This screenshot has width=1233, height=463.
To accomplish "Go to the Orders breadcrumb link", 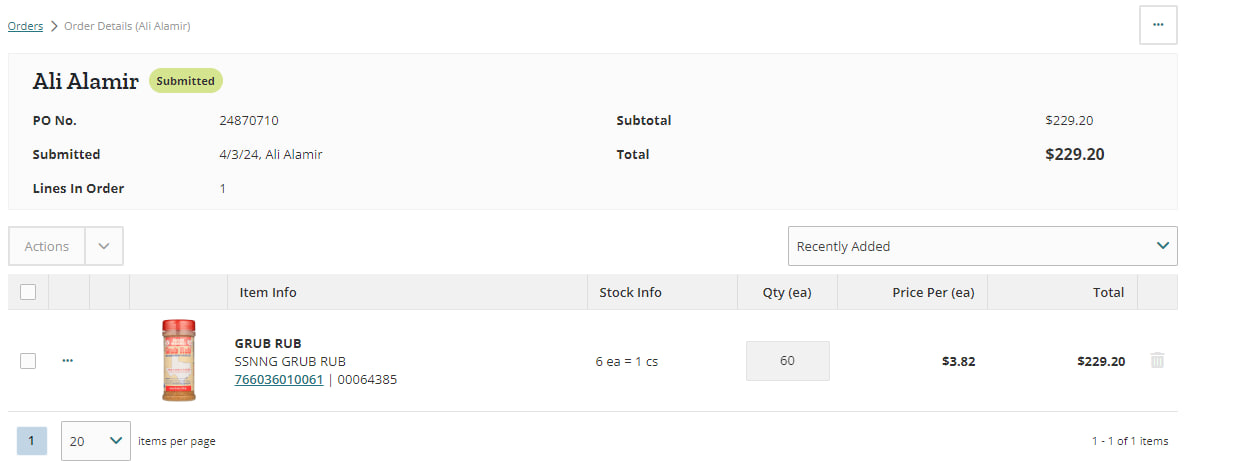I will [x=25, y=26].
